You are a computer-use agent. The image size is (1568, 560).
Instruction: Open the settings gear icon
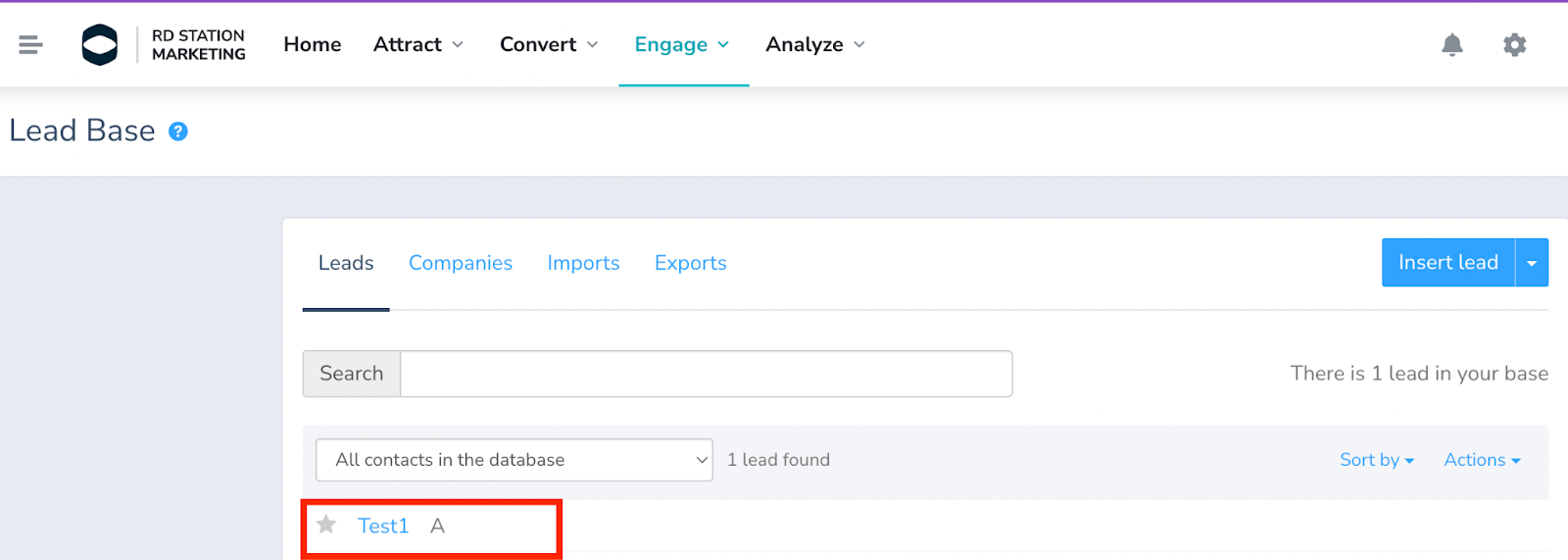(x=1514, y=45)
